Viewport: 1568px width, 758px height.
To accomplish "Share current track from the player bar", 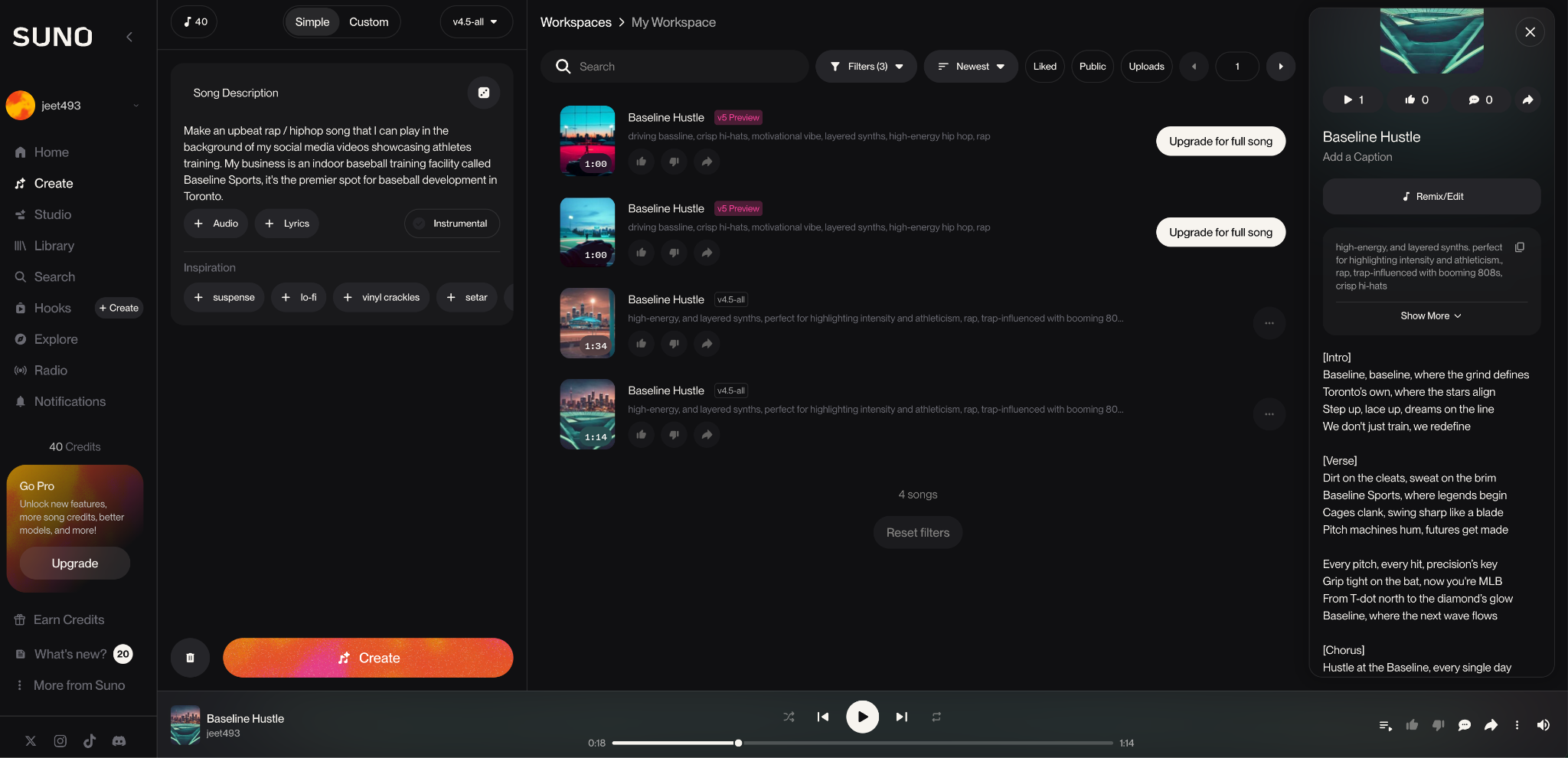I will [1491, 725].
